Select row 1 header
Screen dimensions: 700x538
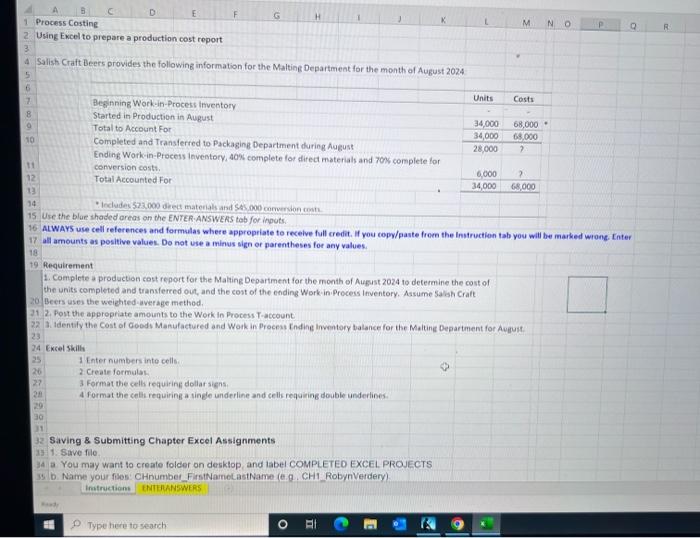[x=26, y=22]
